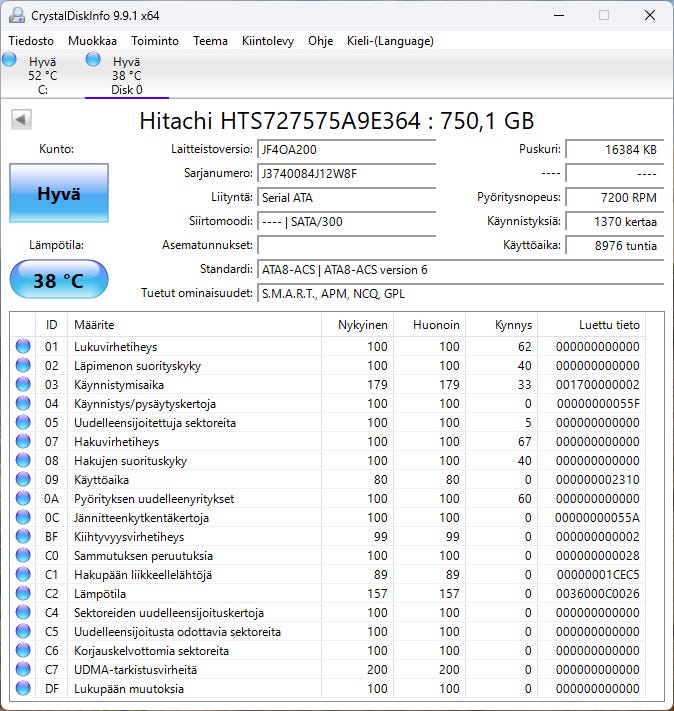The width and height of the screenshot is (674, 711).
Task: Click the Standardi field ATA8-ACS
Action: (461, 269)
